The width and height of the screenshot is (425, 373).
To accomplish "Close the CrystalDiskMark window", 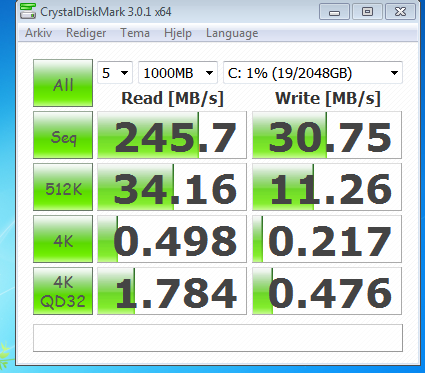I will coord(400,12).
